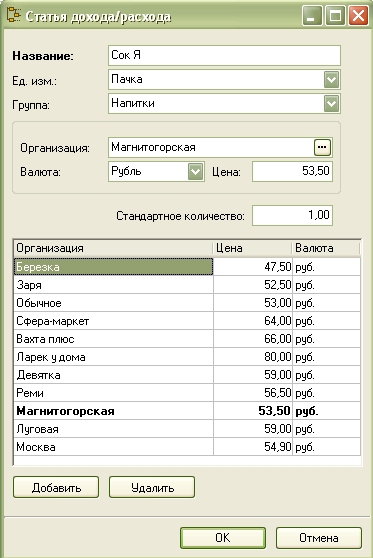Image resolution: width=373 pixels, height=558 pixels.
Task: Open the Валюта Рубль dropdown arrow
Action: pos(195,172)
